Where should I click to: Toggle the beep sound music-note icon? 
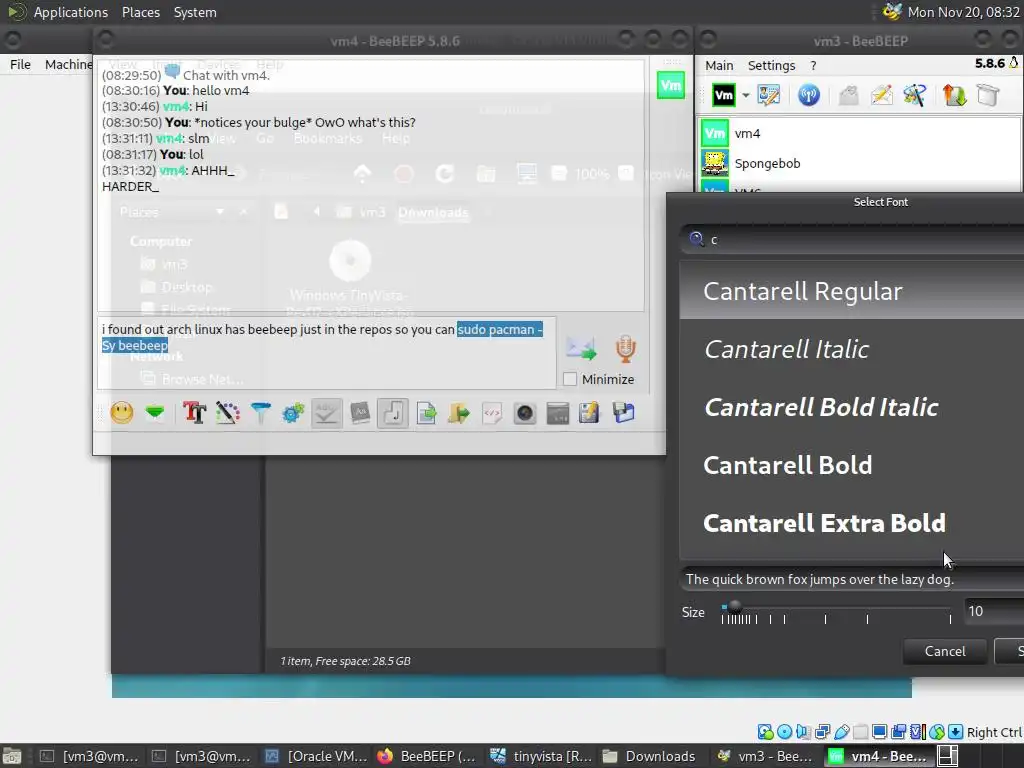click(392, 413)
